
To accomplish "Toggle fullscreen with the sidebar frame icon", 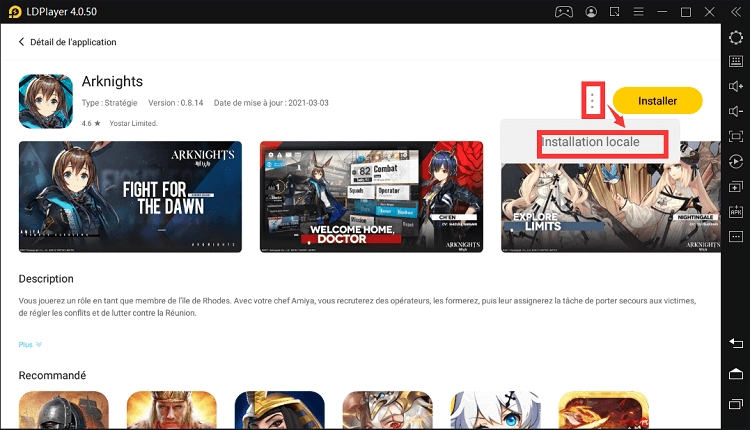I will [x=736, y=136].
